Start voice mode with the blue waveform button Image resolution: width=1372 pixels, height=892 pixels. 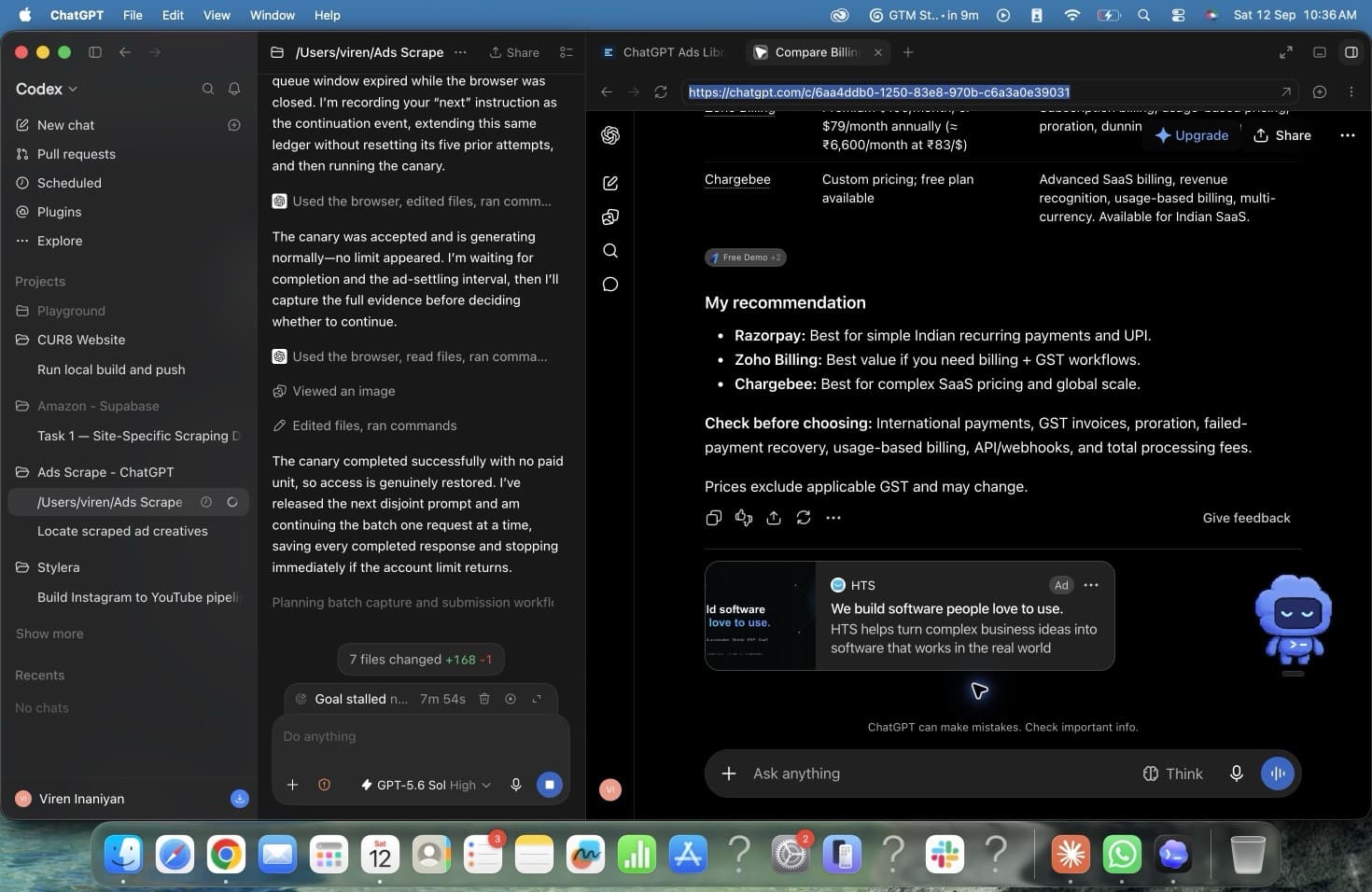1278,774
